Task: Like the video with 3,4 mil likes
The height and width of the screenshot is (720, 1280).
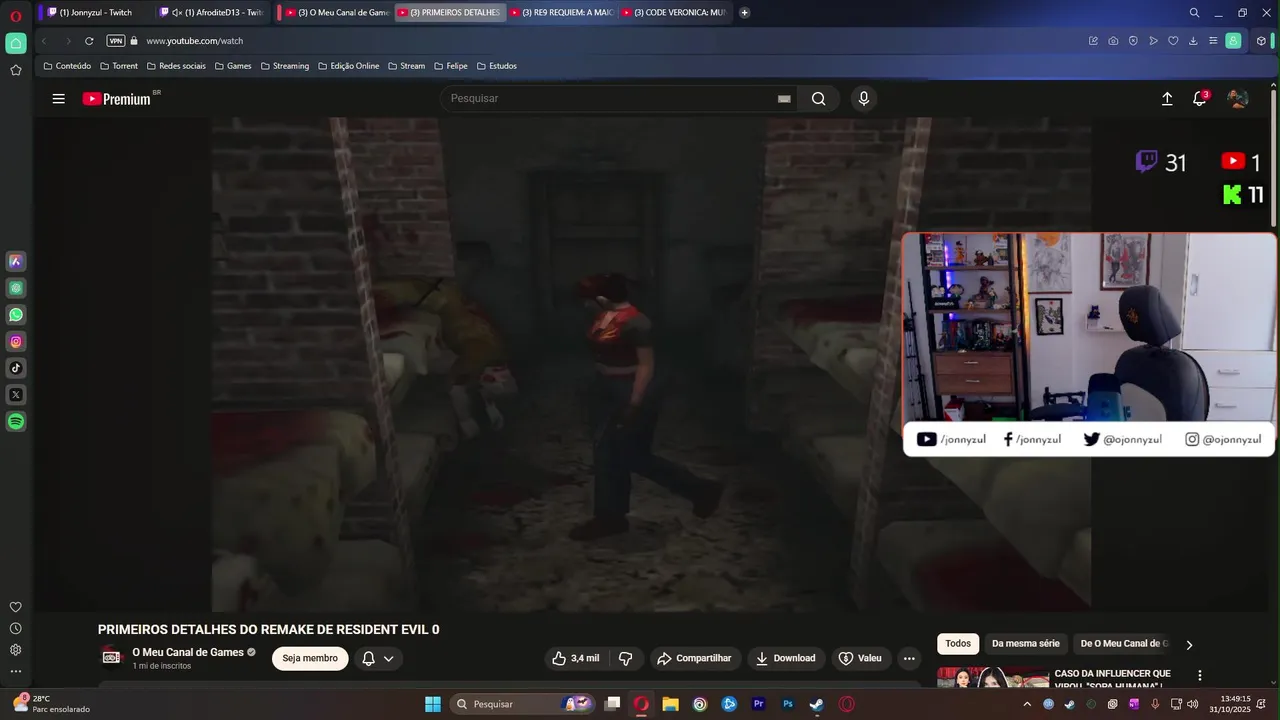Action: [575, 658]
